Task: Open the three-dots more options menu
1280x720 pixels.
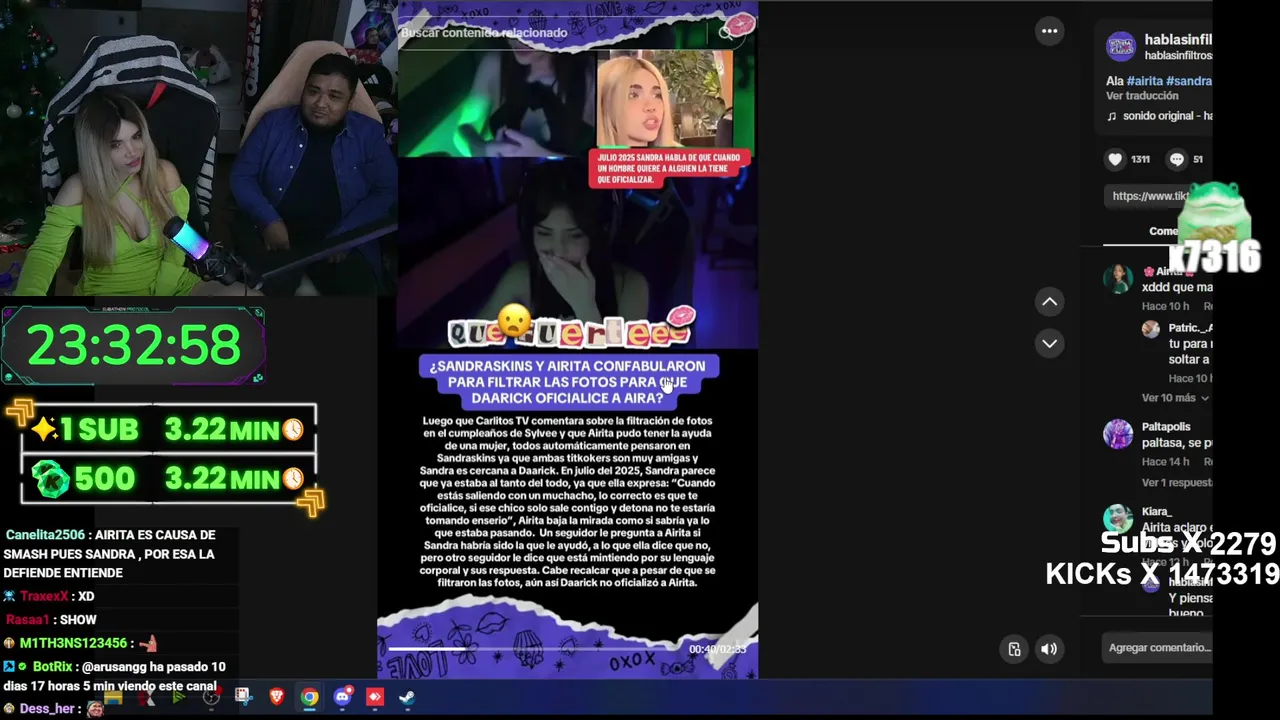Action: pos(1049,31)
